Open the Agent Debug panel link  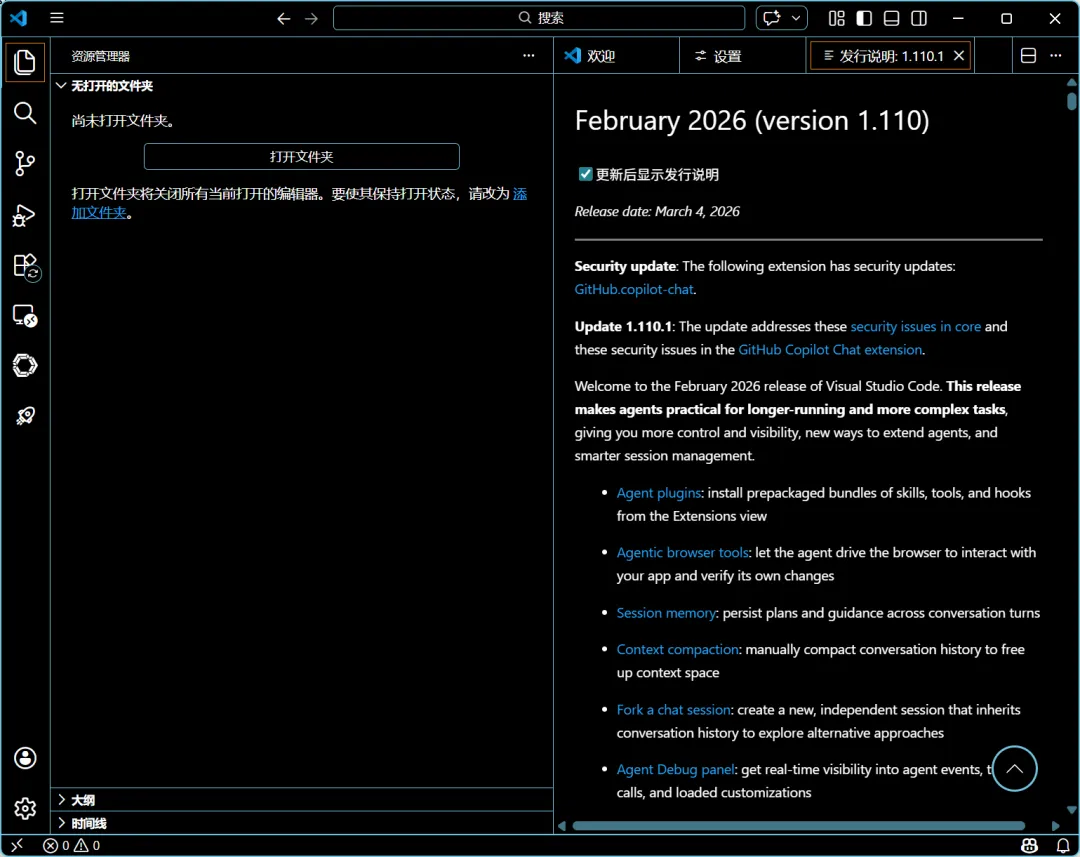(676, 769)
